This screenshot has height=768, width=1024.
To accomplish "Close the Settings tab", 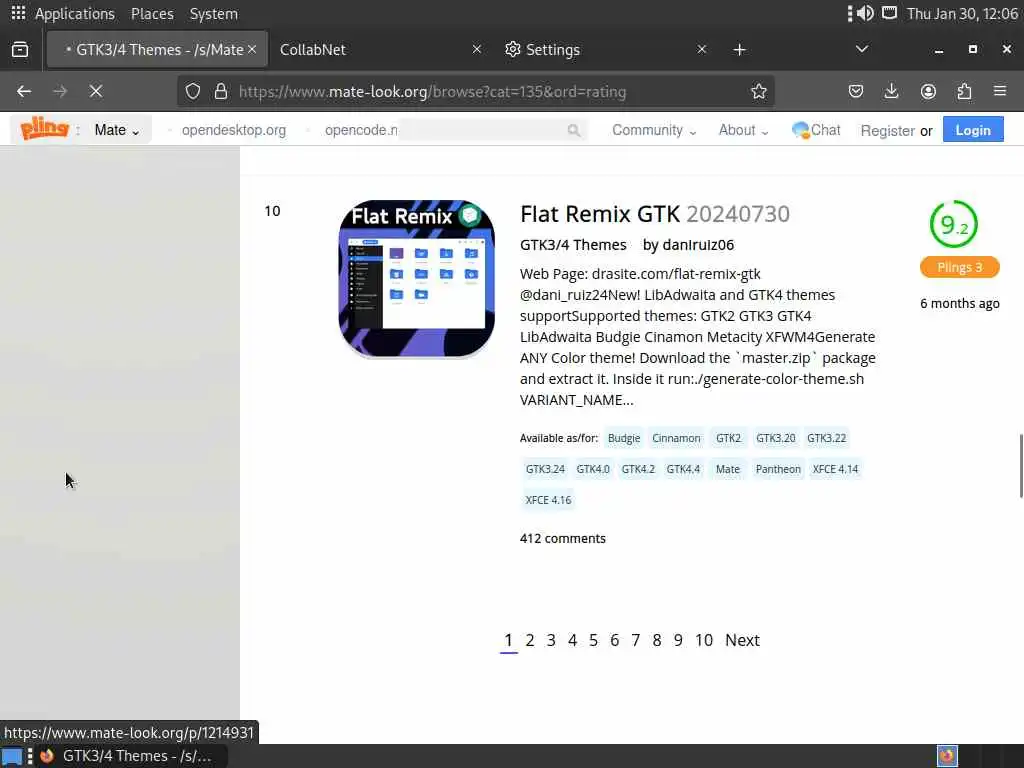I will tap(701, 50).
